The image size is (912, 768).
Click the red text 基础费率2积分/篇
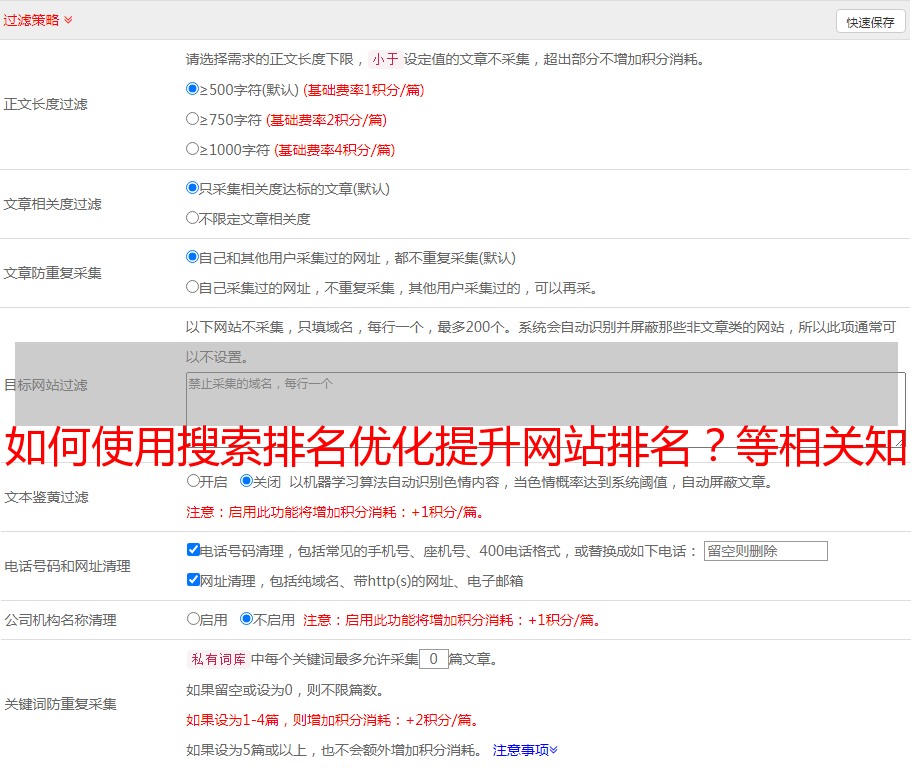point(326,120)
